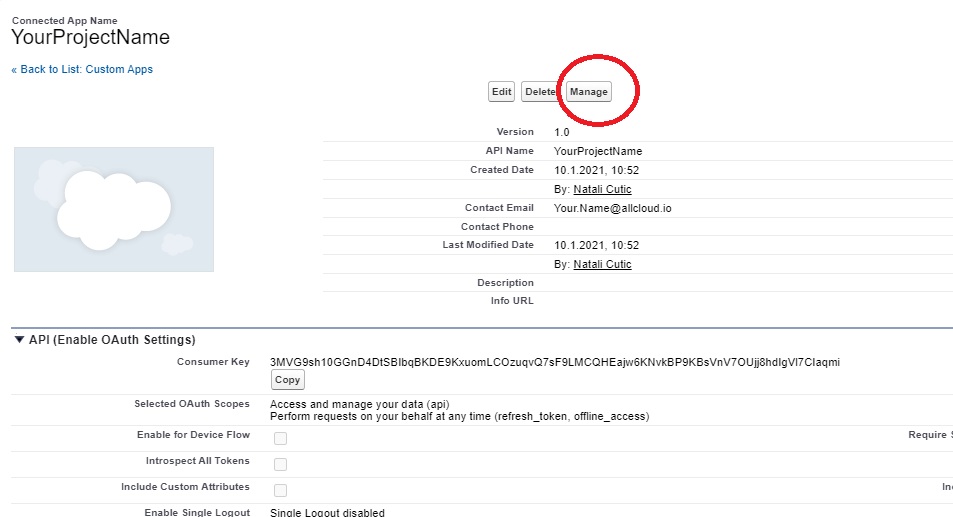Click the 'Access and manage your data (api)' scope
953x517 pixels.
[360, 404]
